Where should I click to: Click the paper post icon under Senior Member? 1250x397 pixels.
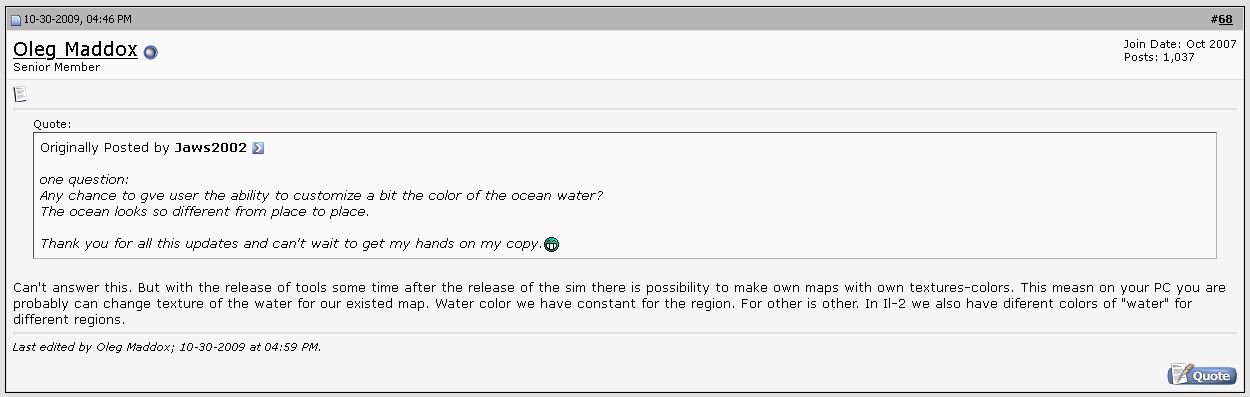click(x=20, y=94)
